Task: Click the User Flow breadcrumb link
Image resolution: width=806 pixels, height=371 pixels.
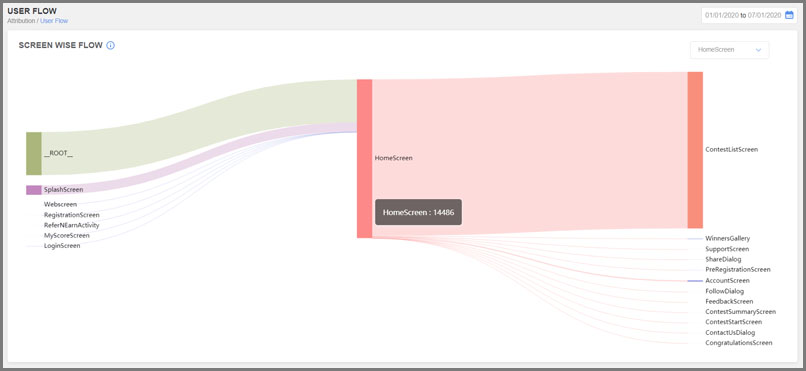Action: [54, 21]
